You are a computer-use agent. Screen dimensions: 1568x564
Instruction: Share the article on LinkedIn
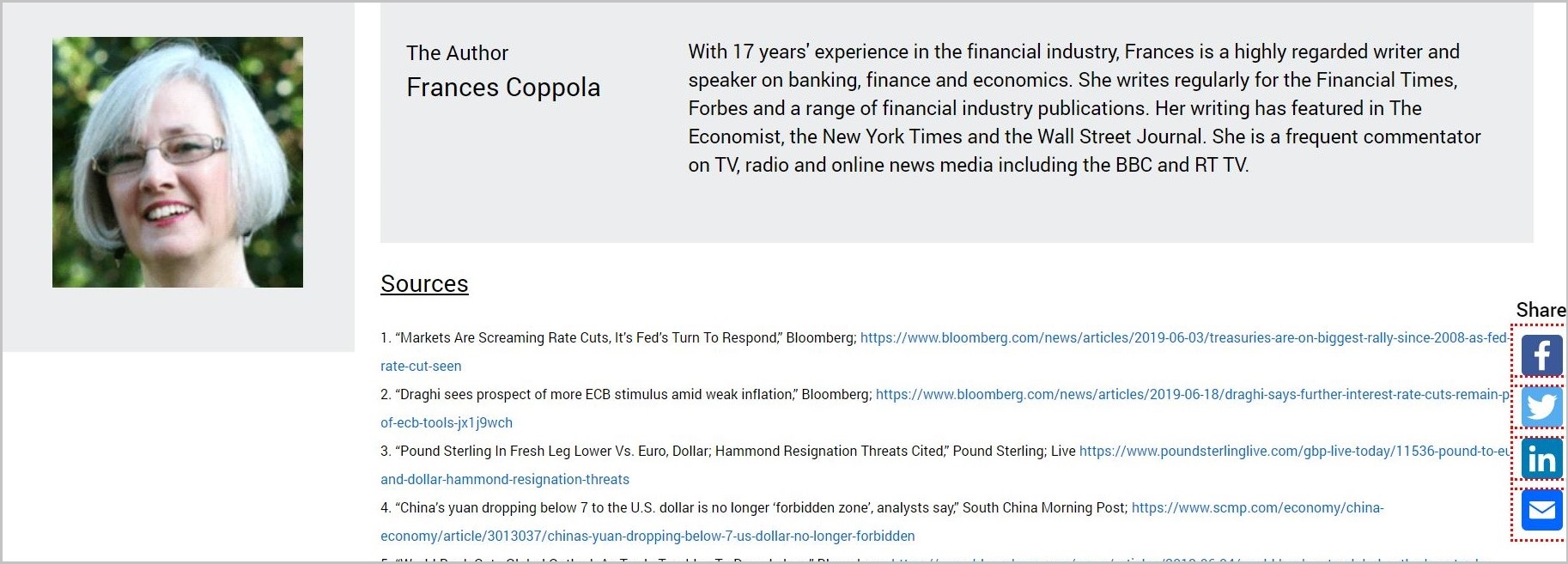[x=1541, y=458]
